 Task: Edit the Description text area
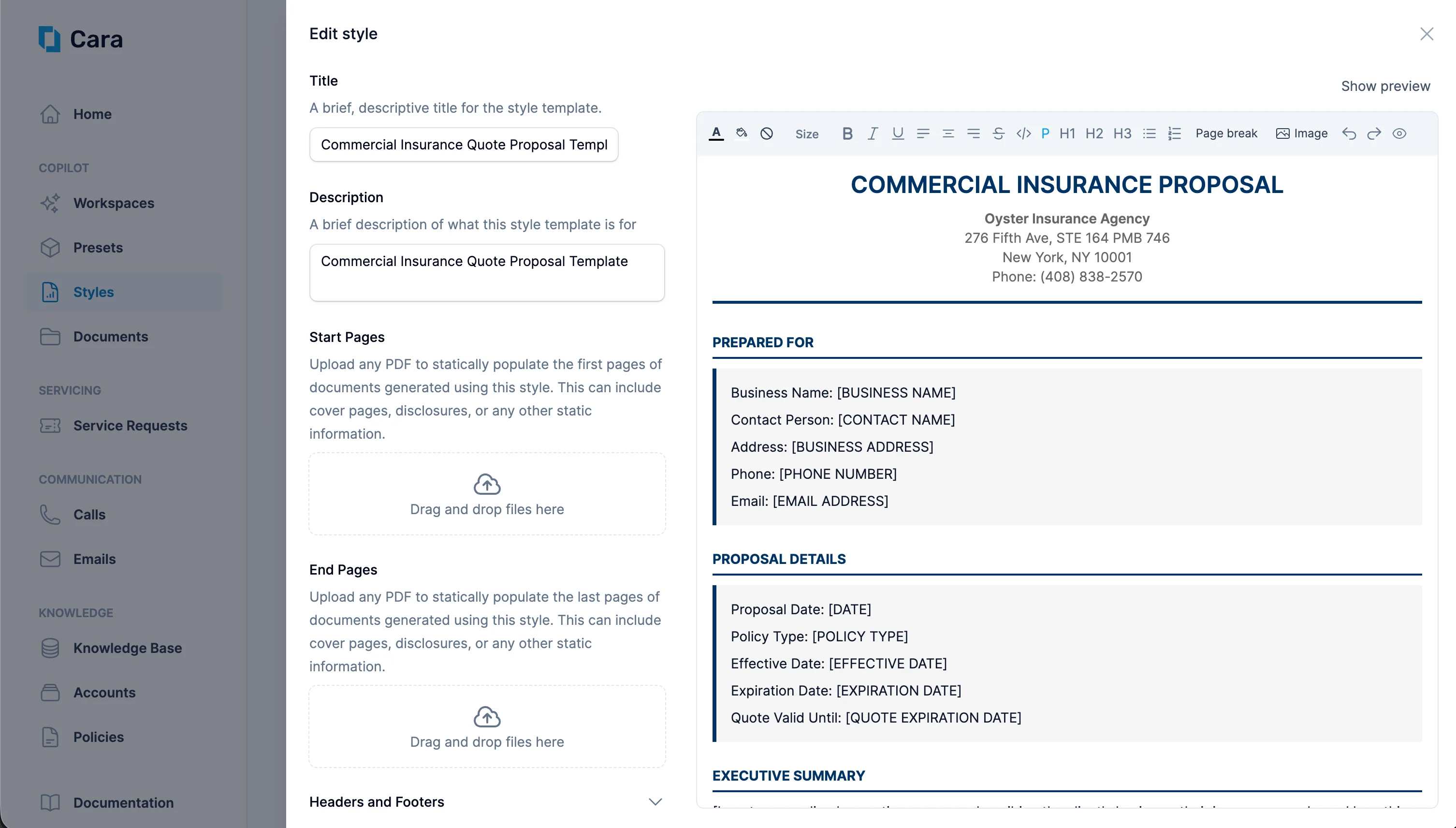tap(487, 272)
